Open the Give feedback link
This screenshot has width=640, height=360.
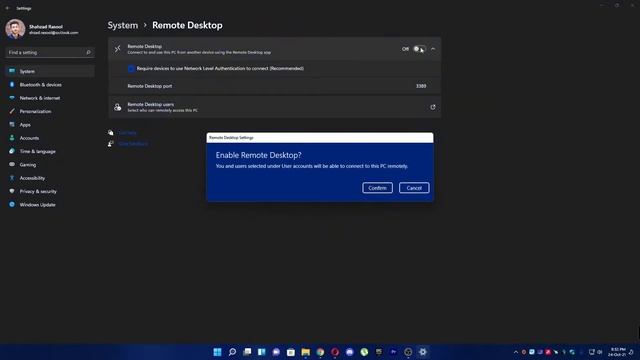133,144
